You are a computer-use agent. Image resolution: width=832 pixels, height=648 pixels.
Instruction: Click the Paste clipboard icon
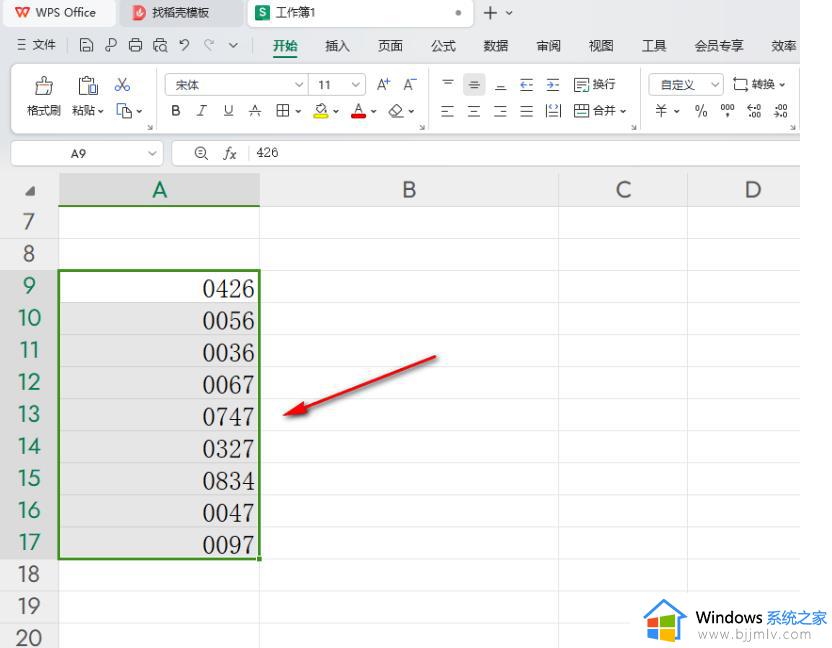coord(88,85)
